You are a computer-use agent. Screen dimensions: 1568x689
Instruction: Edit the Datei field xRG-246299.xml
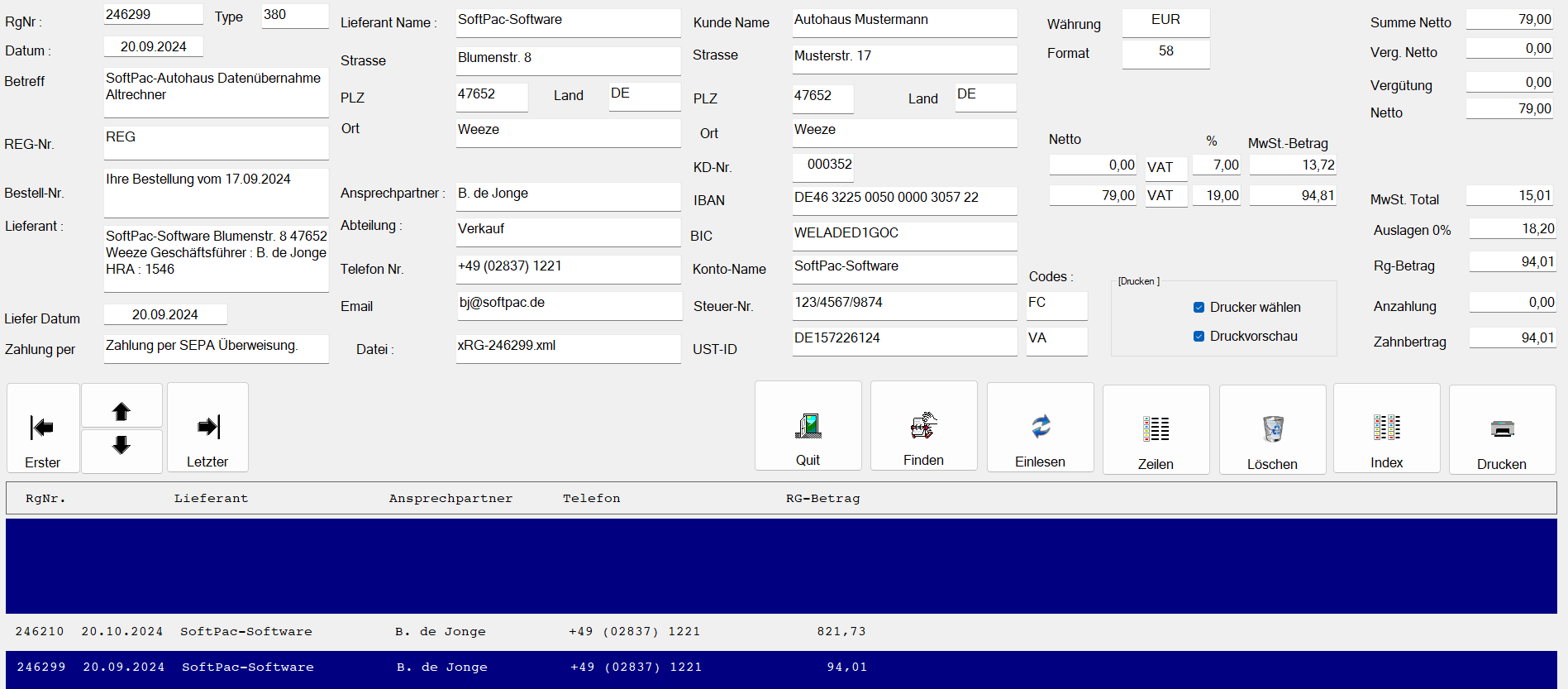[569, 349]
